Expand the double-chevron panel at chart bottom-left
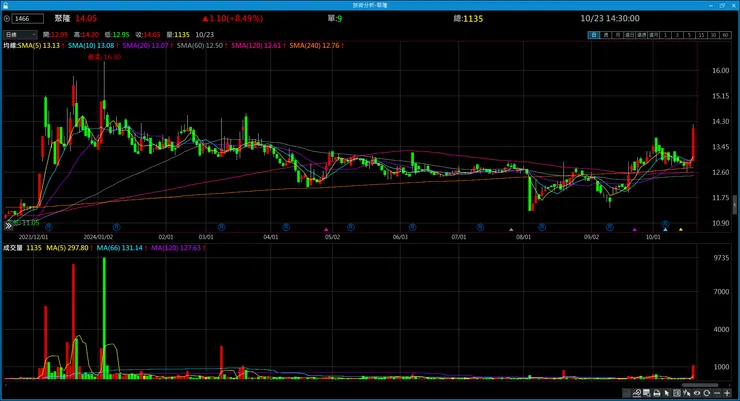The width and height of the screenshot is (740, 401). click(x=8, y=226)
